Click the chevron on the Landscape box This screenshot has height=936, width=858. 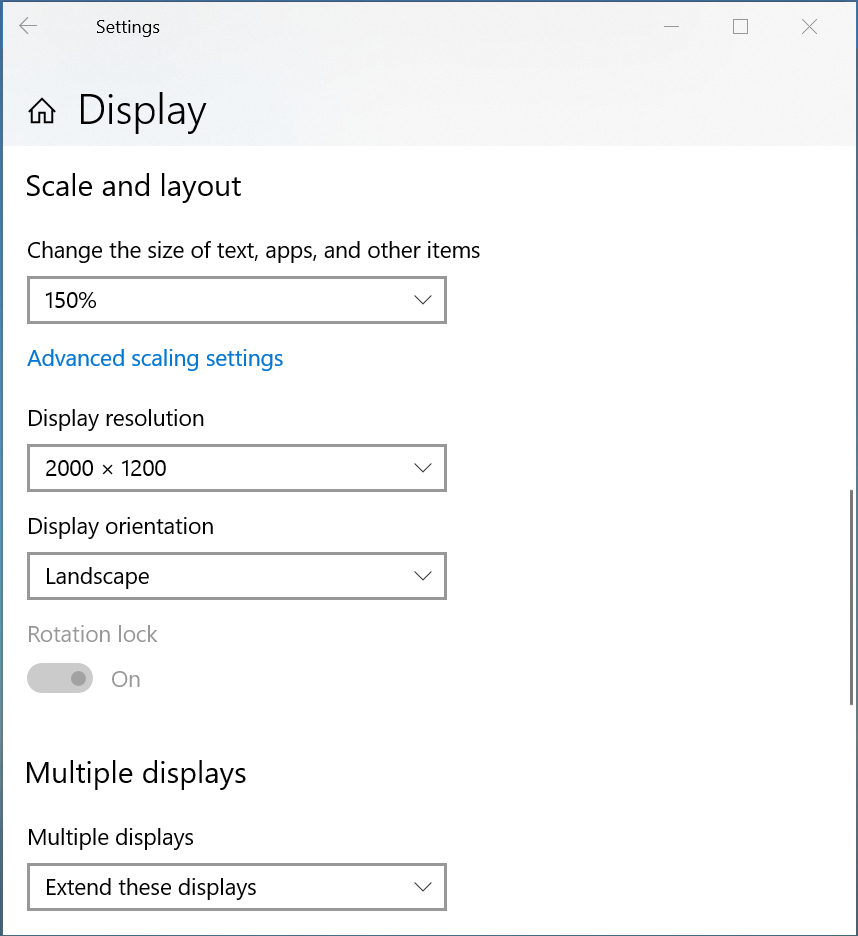(x=423, y=576)
